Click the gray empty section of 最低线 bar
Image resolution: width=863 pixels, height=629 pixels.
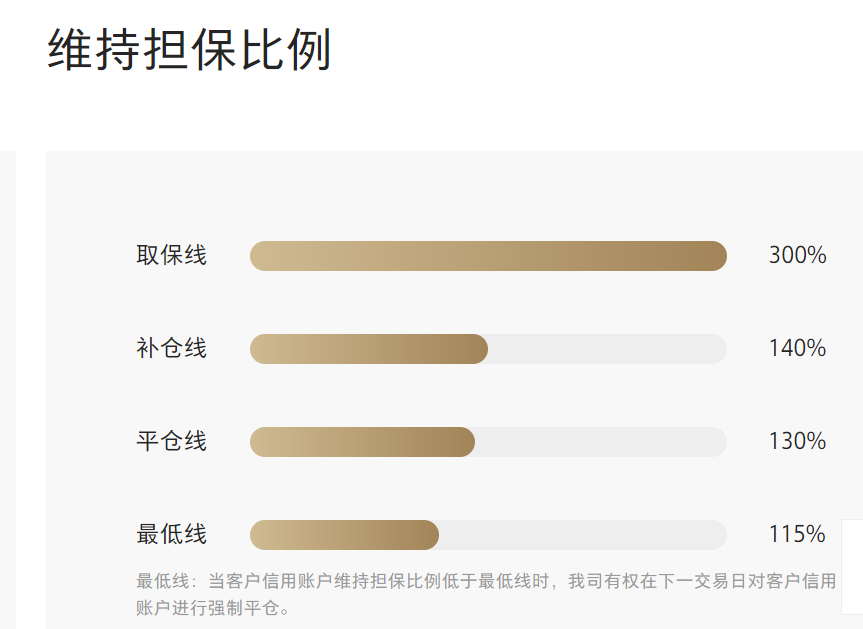coord(582,535)
